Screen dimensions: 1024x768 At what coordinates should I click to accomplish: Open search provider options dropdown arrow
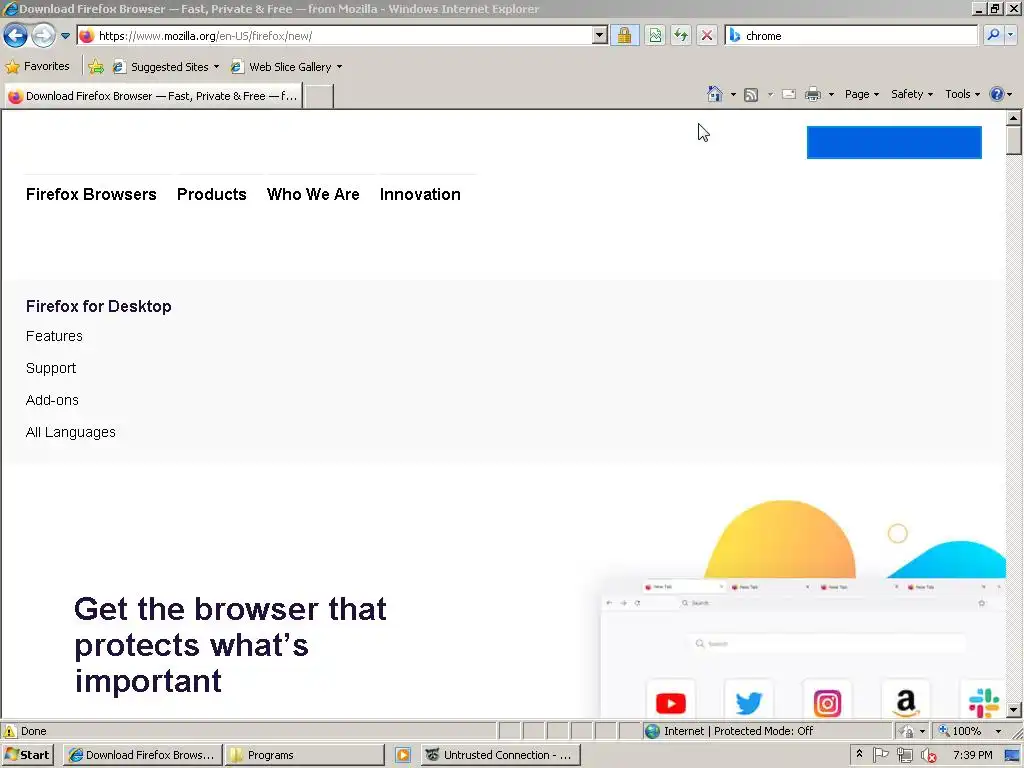pos(1010,35)
